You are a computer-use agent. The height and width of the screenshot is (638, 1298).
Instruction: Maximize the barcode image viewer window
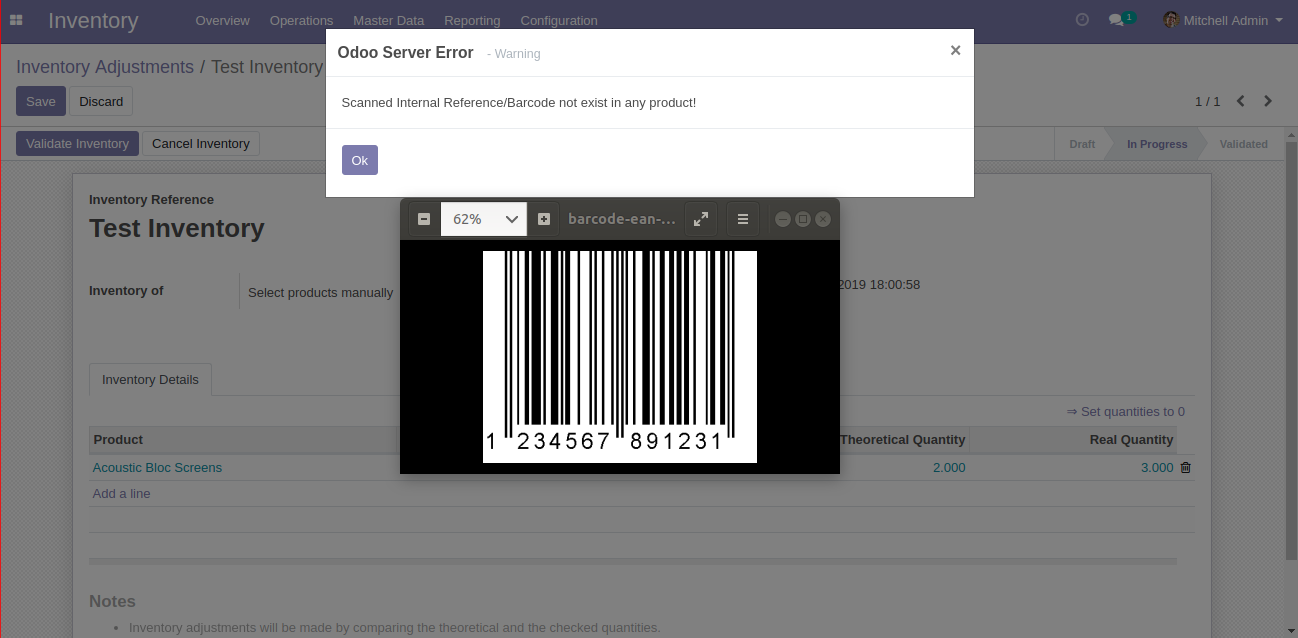tap(803, 219)
